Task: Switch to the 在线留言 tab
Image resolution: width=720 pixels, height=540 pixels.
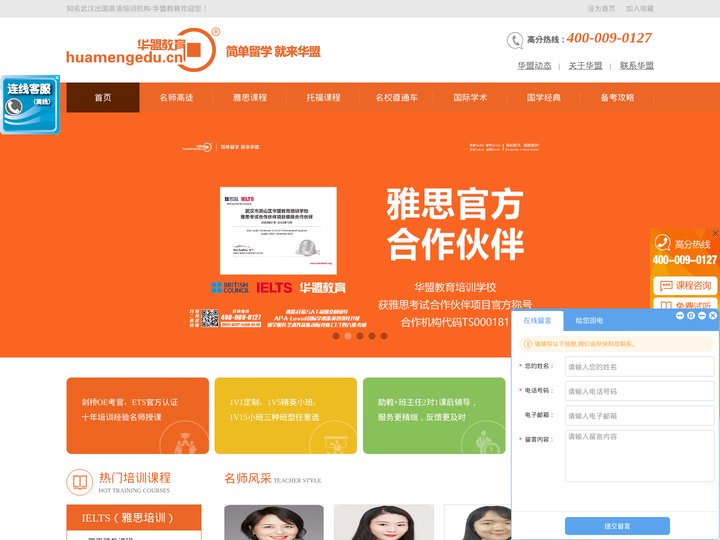Action: coord(537,321)
